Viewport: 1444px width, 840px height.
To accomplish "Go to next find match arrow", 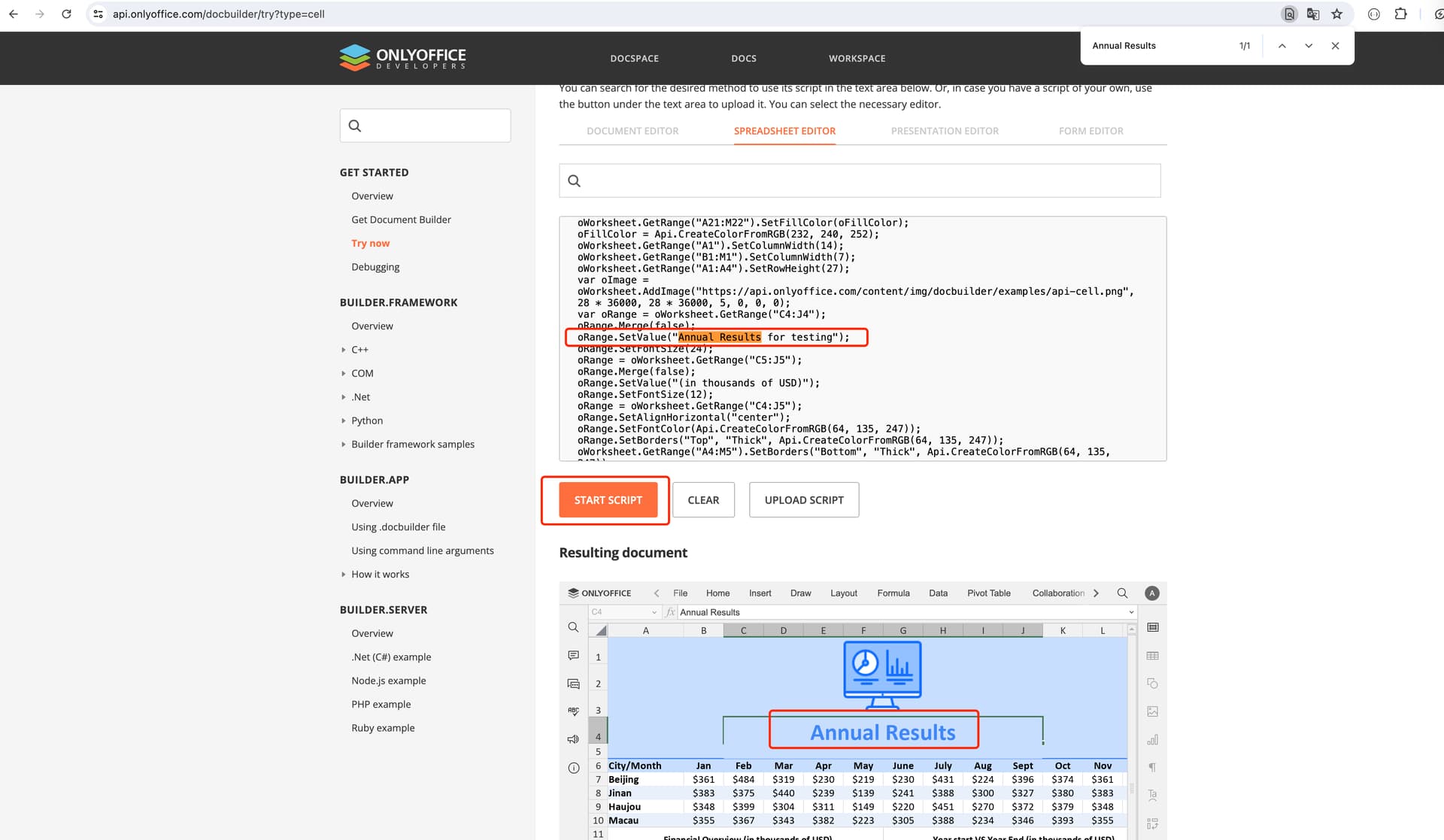I will 1309,46.
